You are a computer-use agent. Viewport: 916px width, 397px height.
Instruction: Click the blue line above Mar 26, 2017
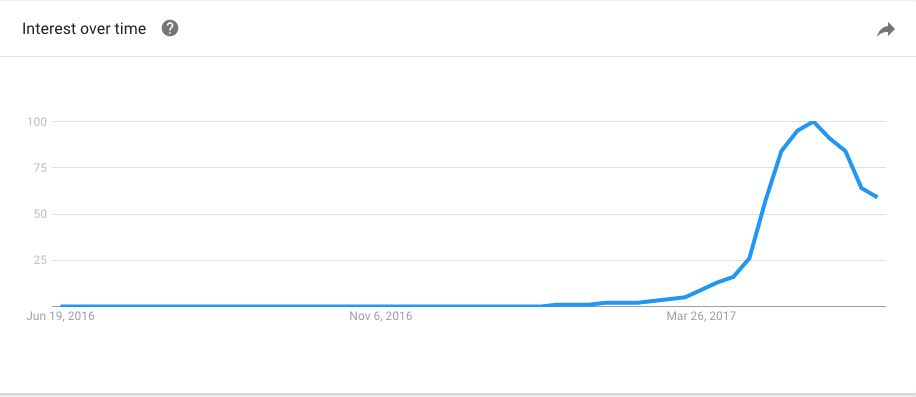coord(702,289)
